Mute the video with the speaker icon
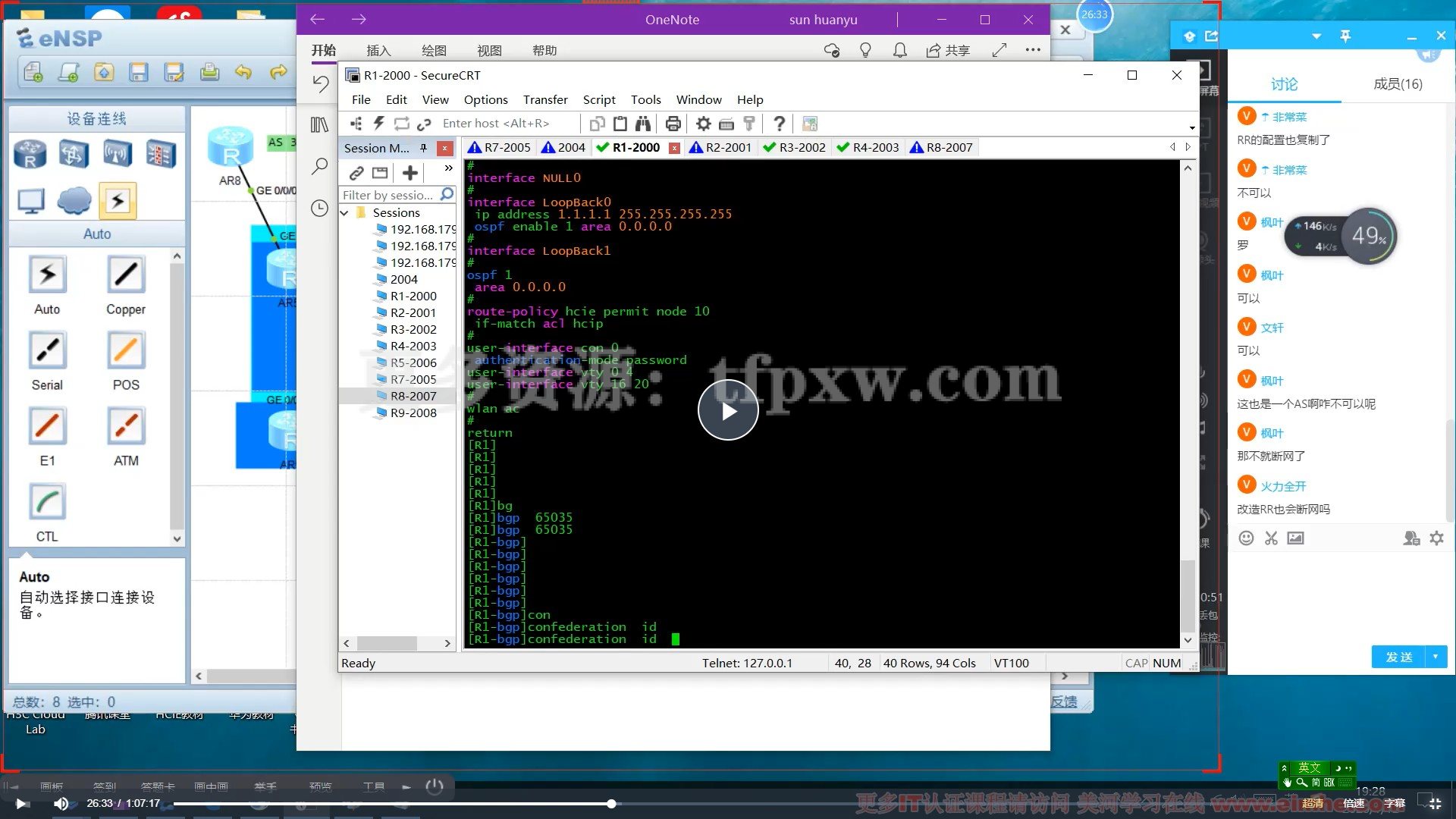Image resolution: width=1456 pixels, height=819 pixels. point(61,803)
